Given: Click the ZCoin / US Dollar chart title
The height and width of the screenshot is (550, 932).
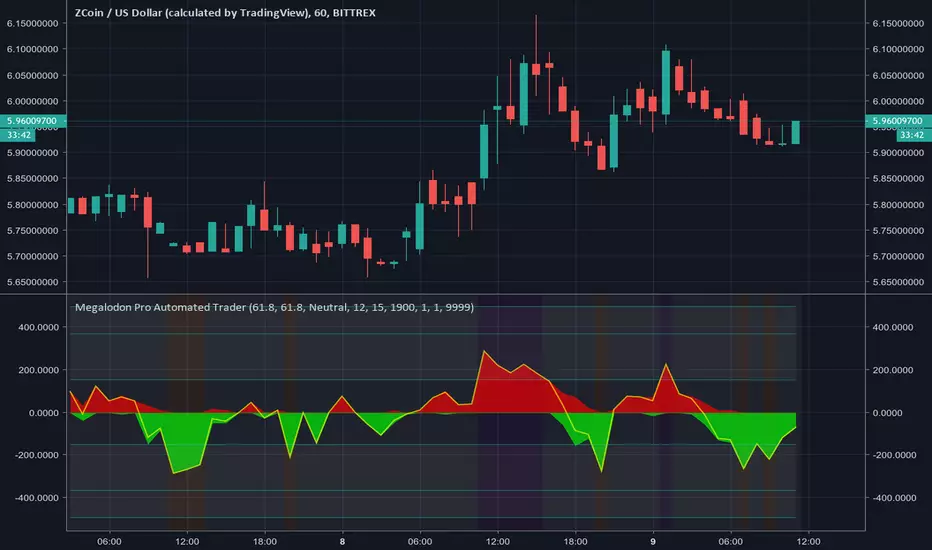Looking at the screenshot, I should point(225,12).
